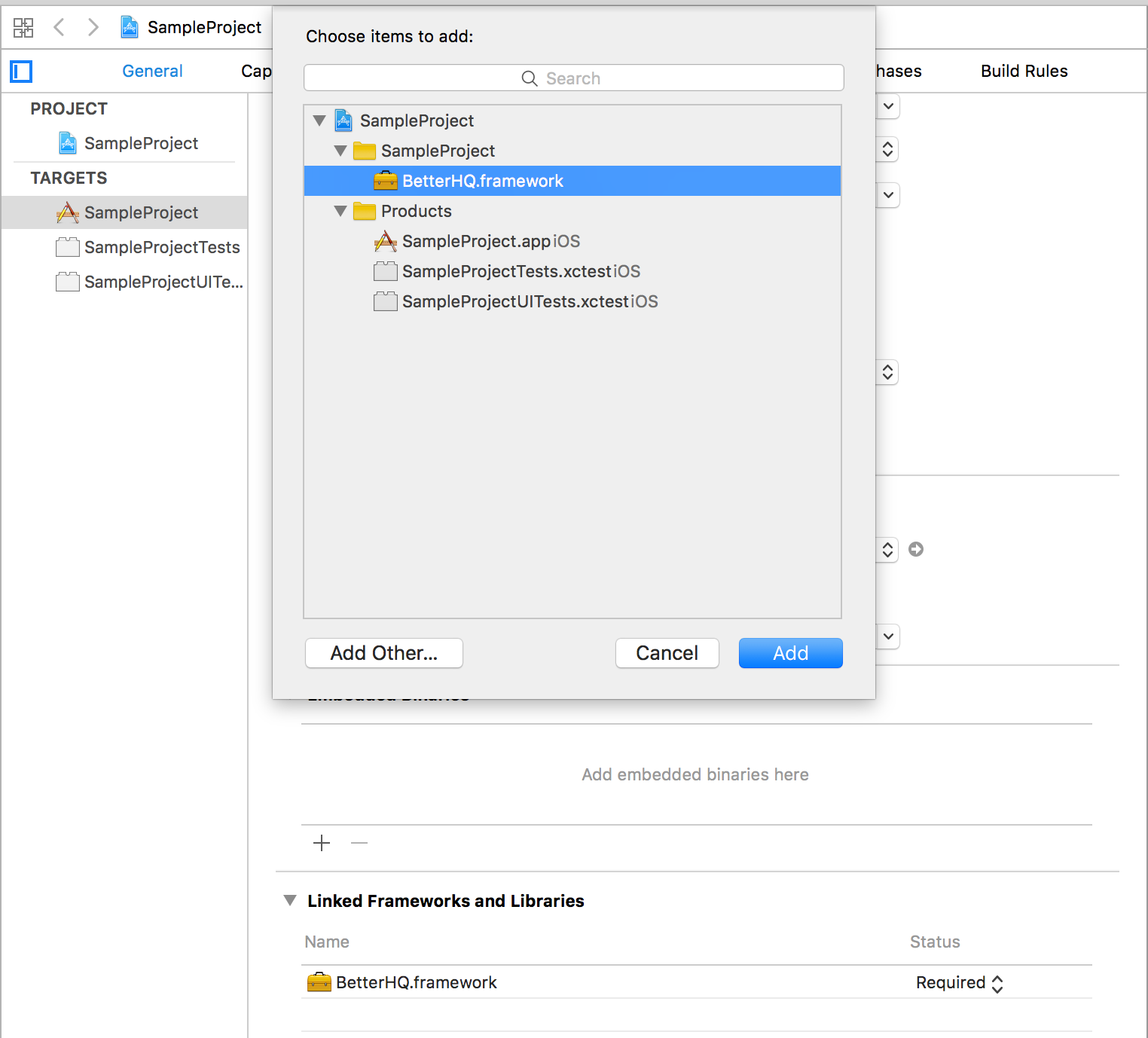Collapse the SampleProject folder in dialog tree
Image resolution: width=1148 pixels, height=1038 pixels.
(340, 151)
